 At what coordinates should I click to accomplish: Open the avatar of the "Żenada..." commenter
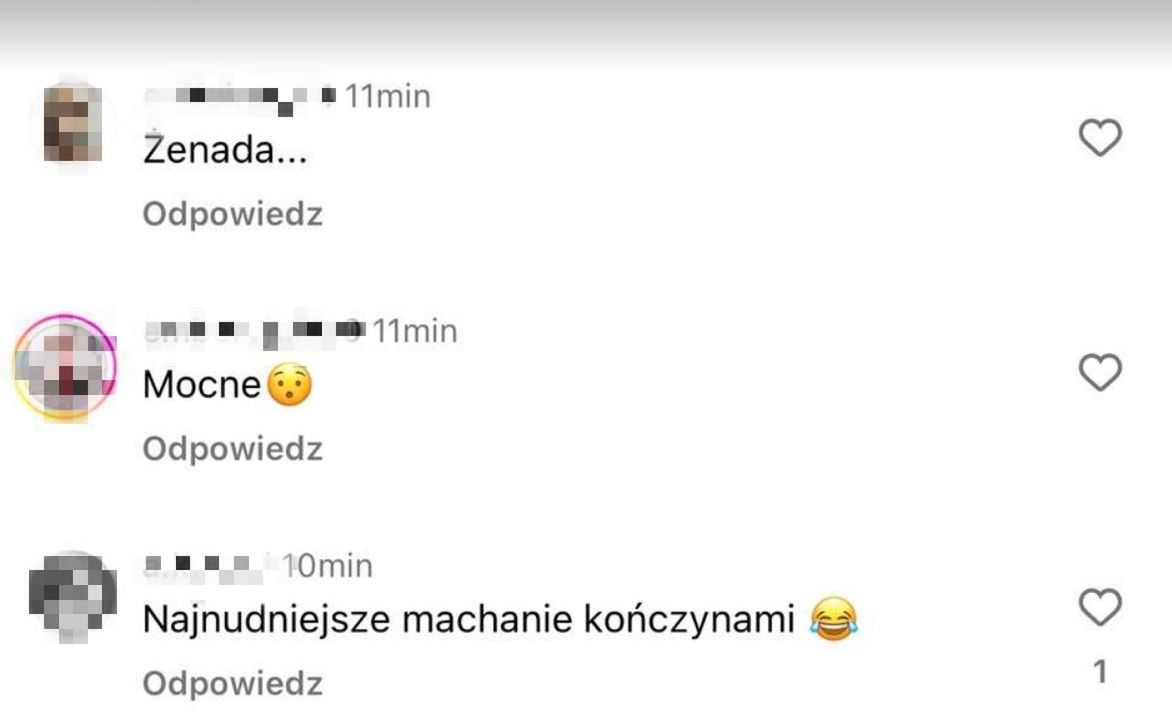coord(73,124)
